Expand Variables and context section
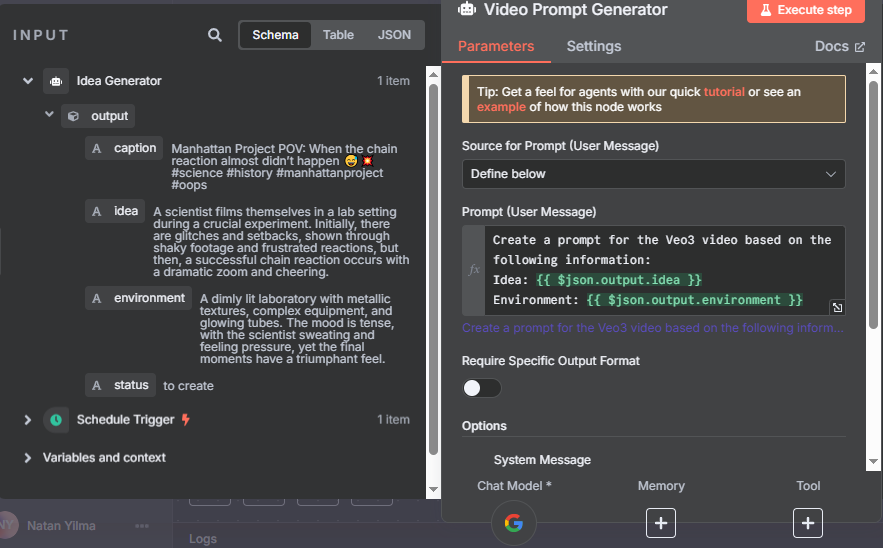 click(27, 458)
